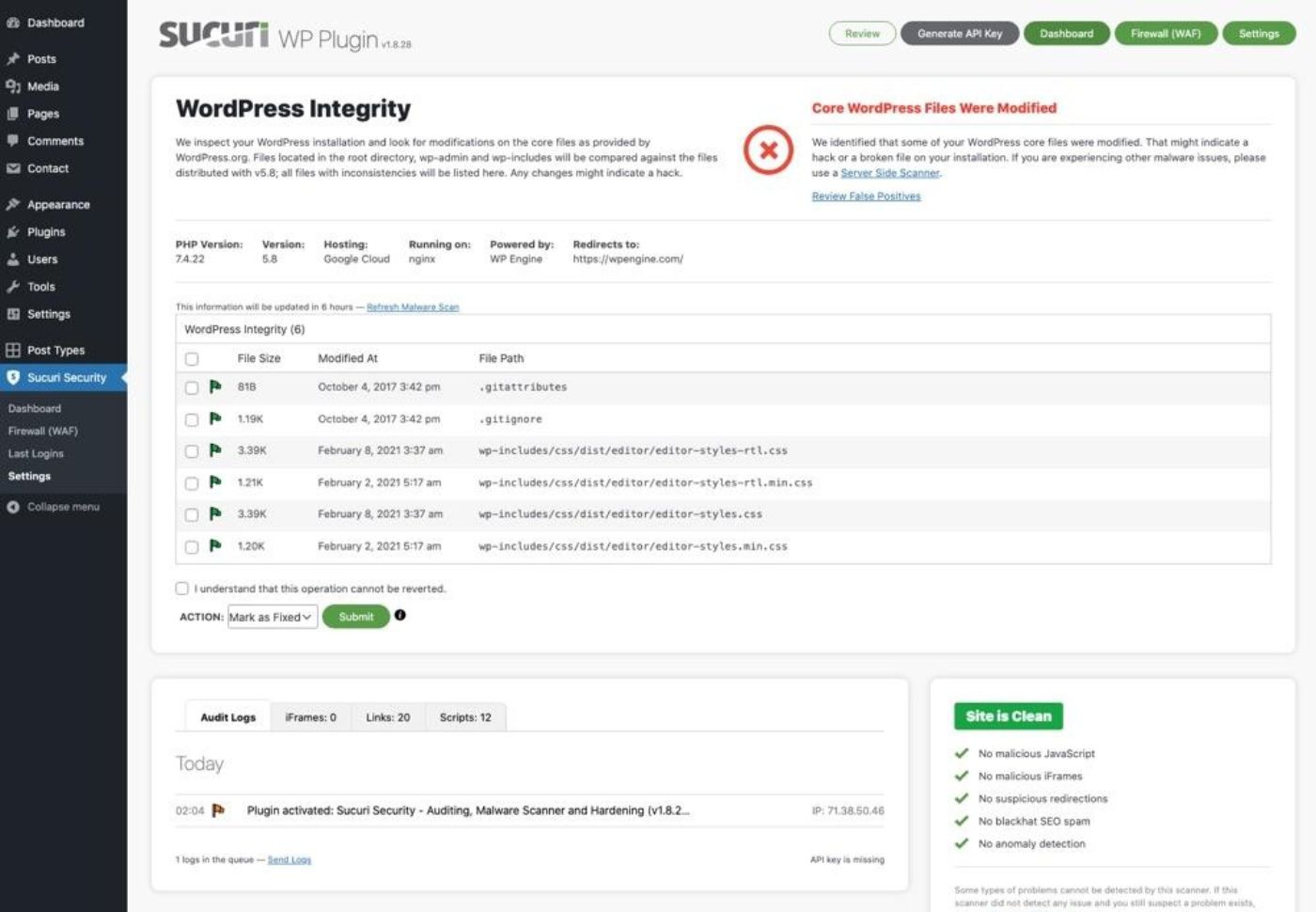Click the Tools wrench icon
This screenshot has height=912, width=1316.
13,287
